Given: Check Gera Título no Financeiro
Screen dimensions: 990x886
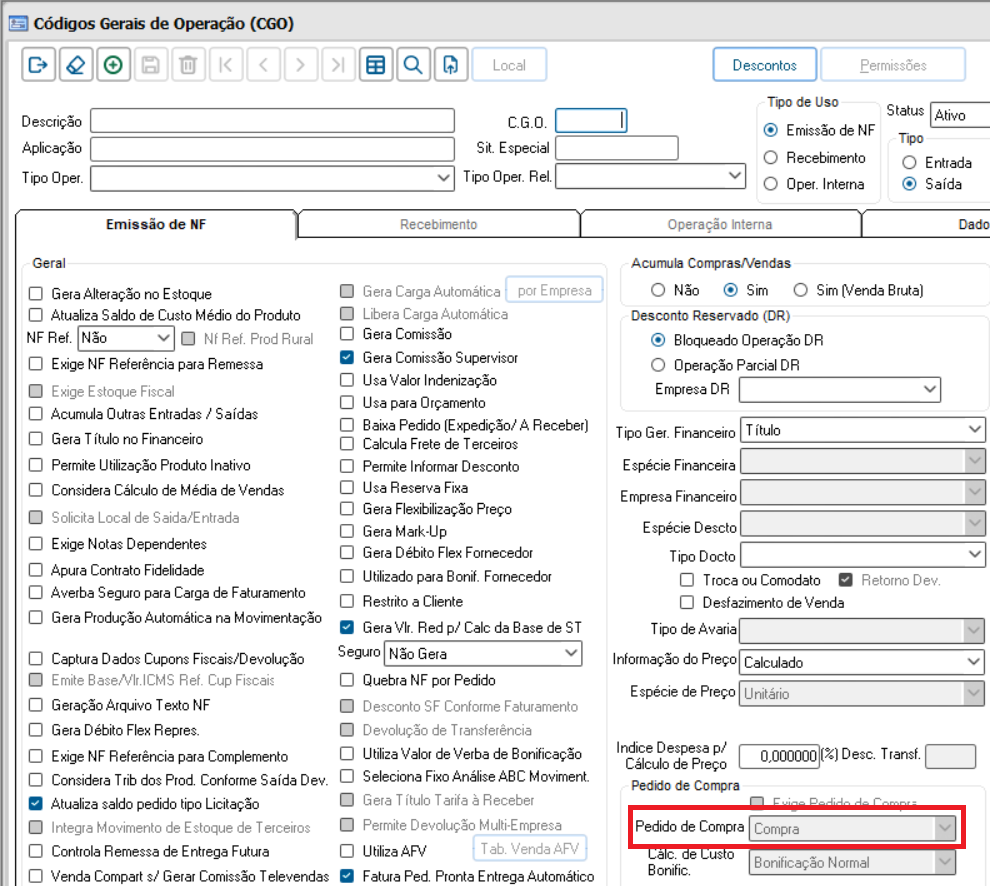Looking at the screenshot, I should click(36, 438).
